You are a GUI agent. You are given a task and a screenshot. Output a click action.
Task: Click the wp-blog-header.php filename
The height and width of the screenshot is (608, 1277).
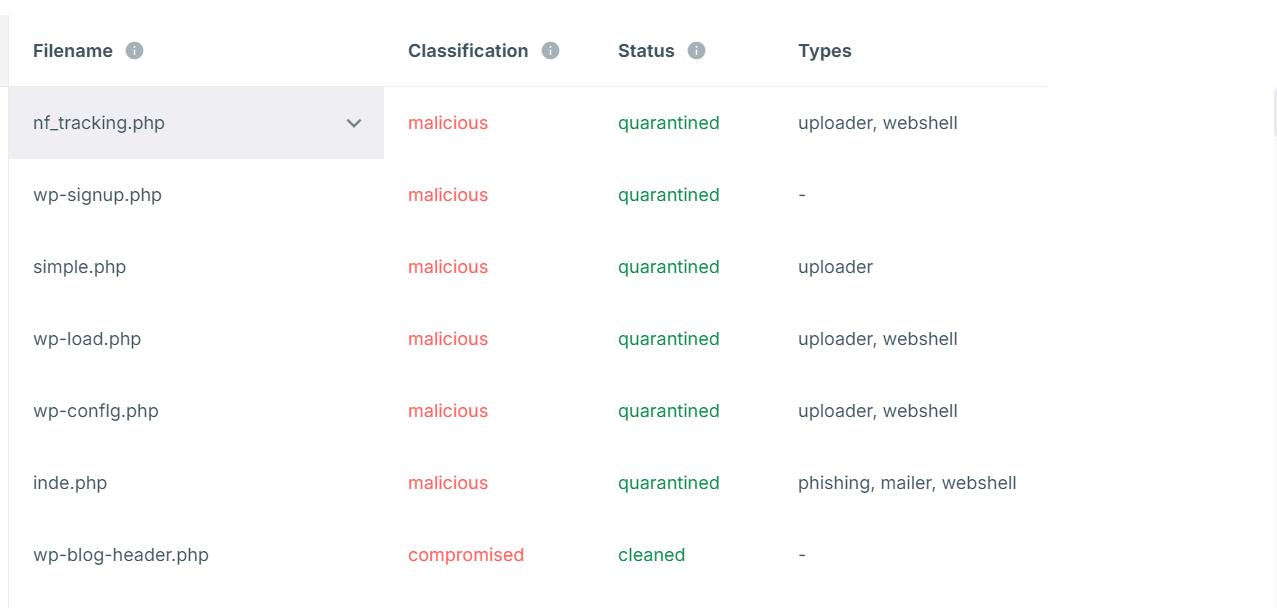121,555
